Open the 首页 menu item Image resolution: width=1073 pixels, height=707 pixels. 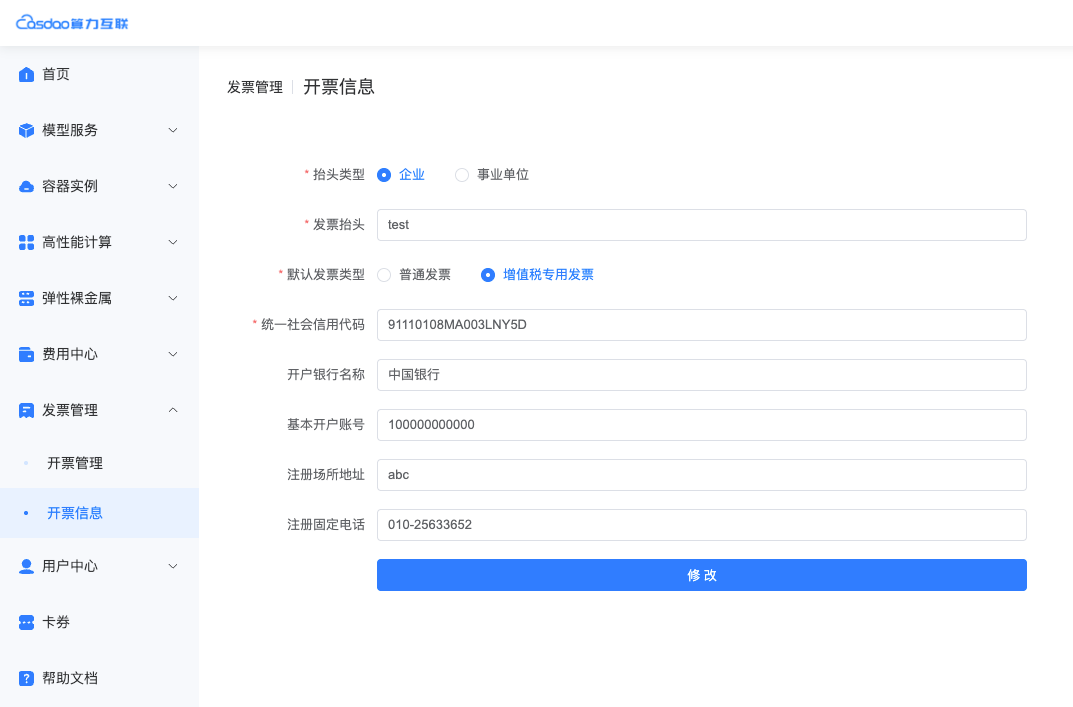pyautogui.click(x=99, y=74)
